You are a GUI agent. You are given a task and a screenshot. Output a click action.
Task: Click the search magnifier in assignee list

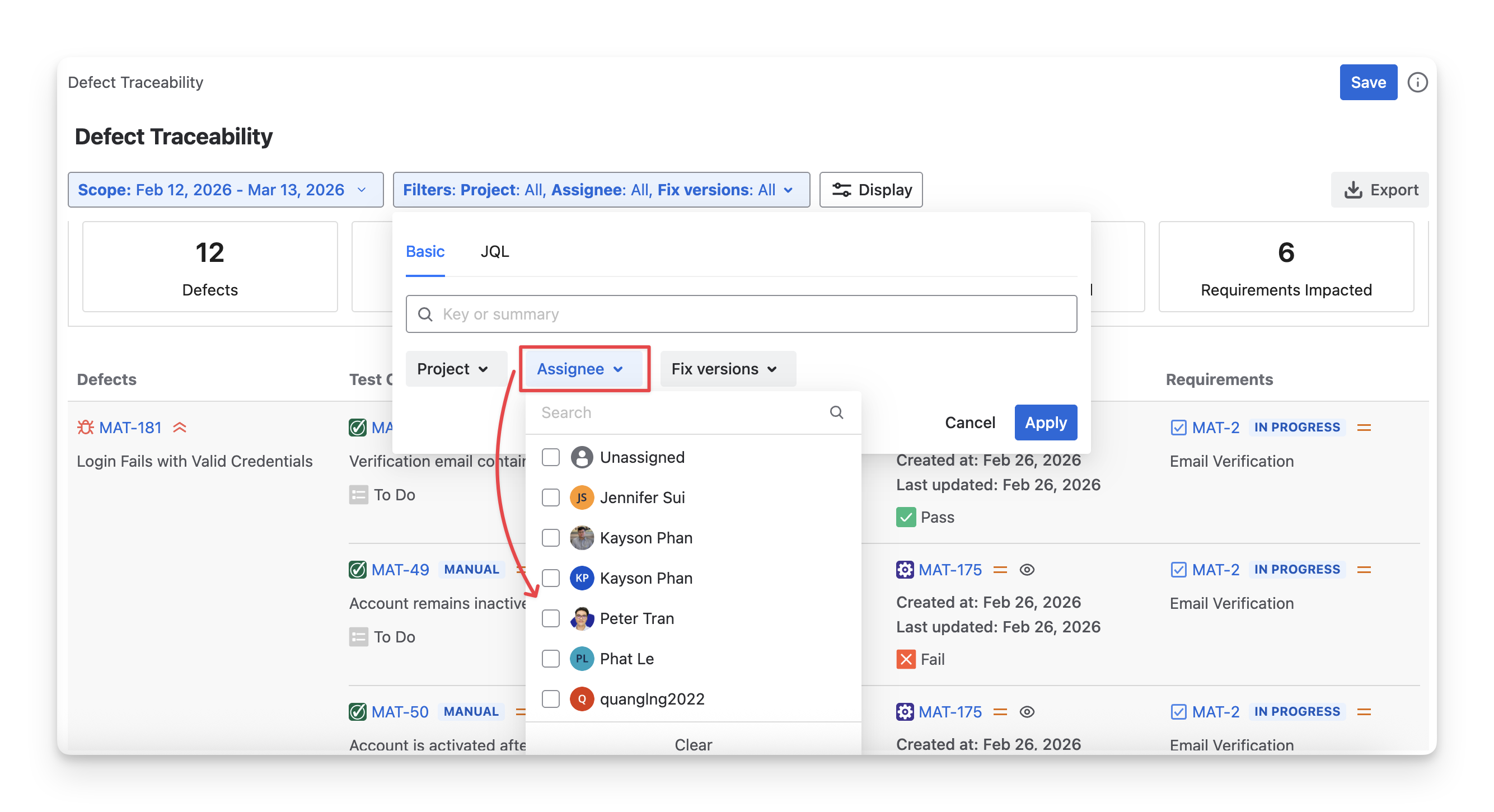coord(836,412)
